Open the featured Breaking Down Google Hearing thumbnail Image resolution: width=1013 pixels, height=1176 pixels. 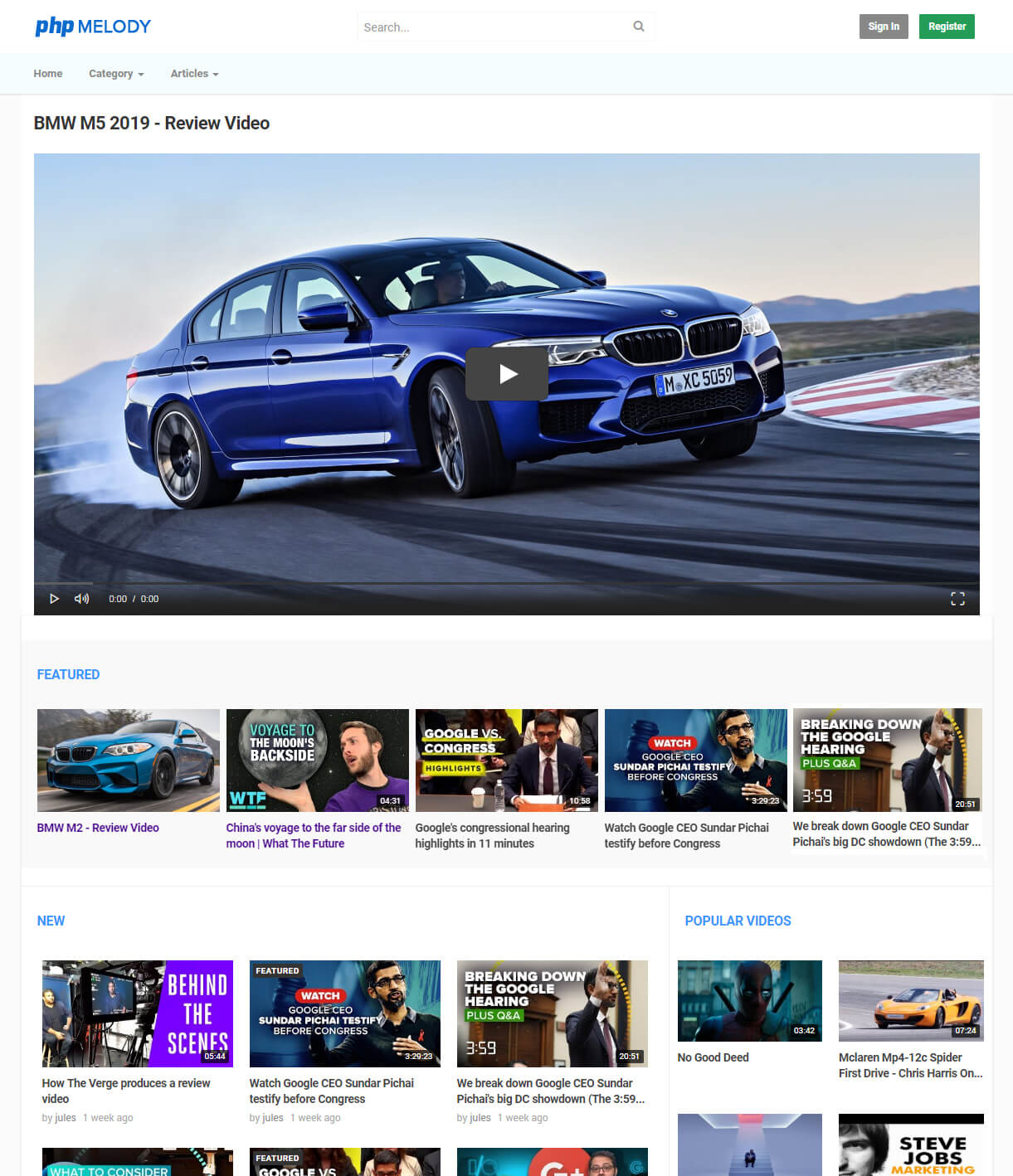[x=888, y=760]
